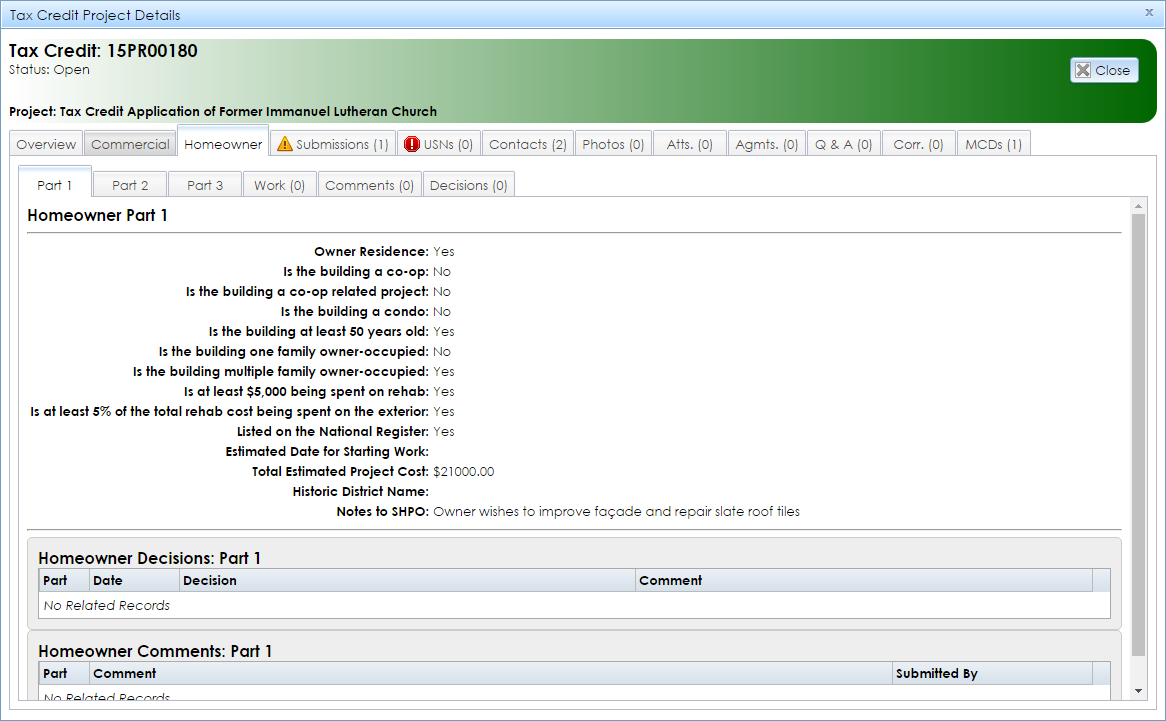
Task: Click the Historic District Name label
Action: 361,491
